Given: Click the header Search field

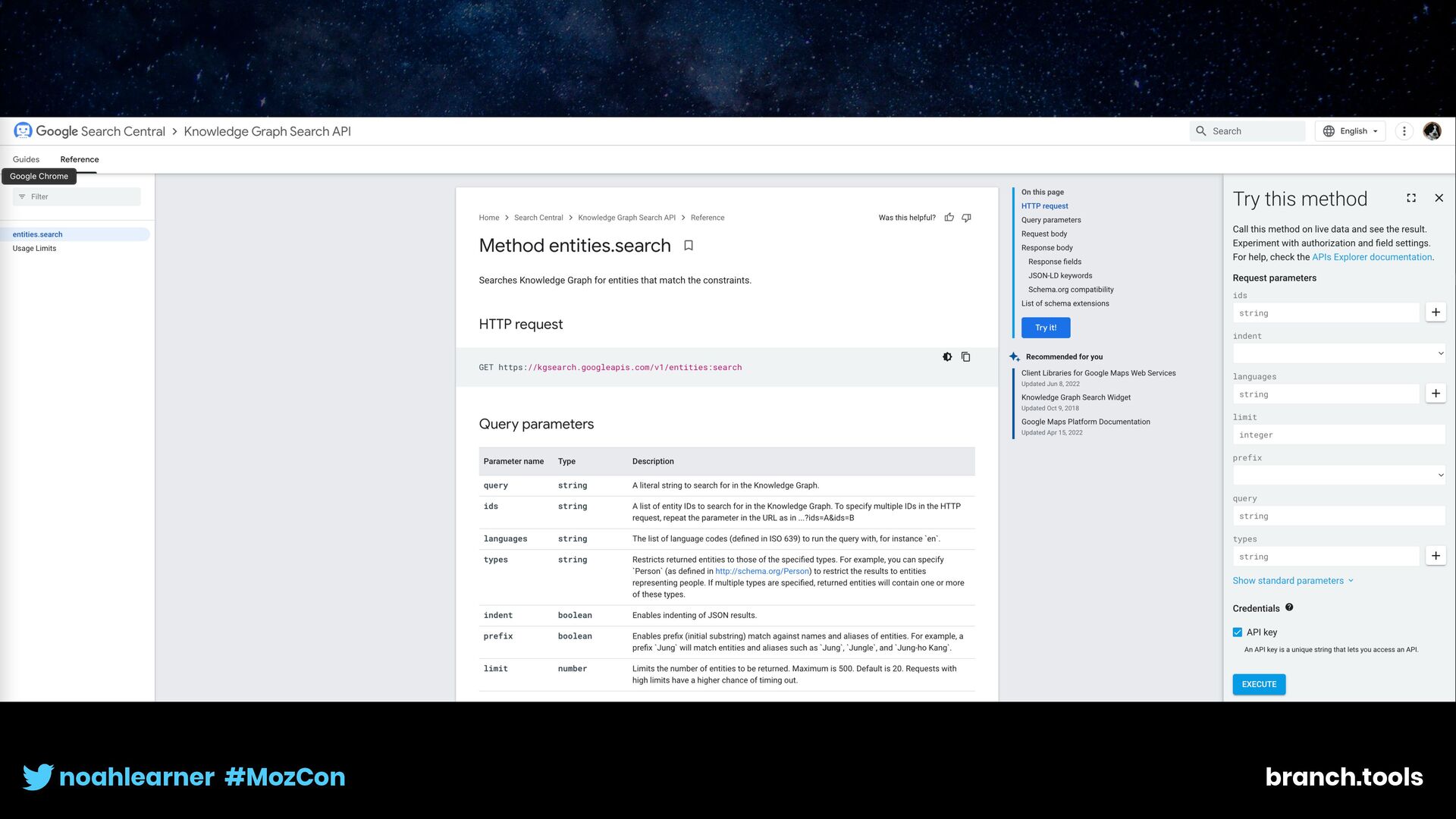Looking at the screenshot, I should [1247, 131].
